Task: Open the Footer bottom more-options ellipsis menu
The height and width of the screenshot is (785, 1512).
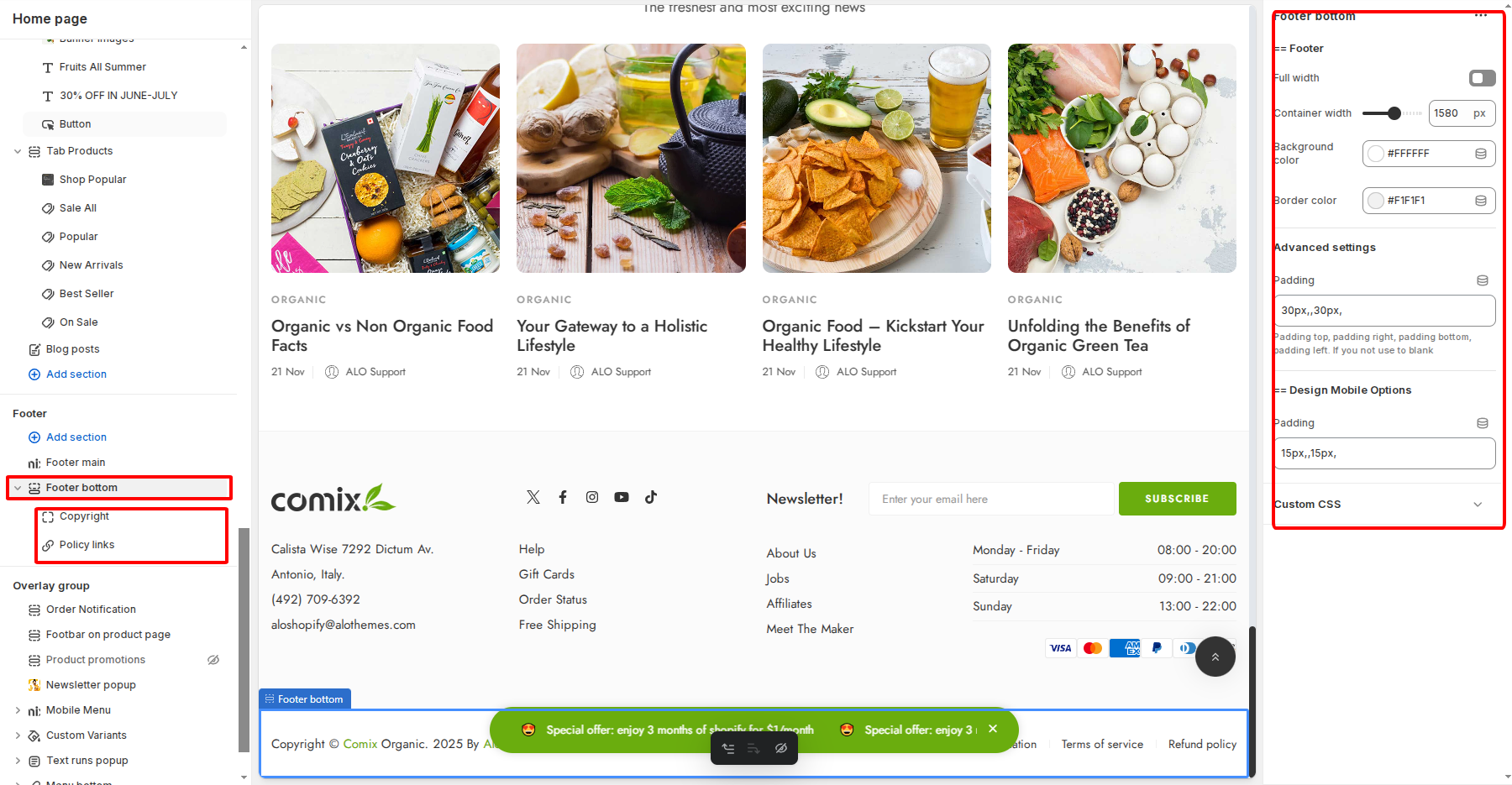Action: (1480, 15)
